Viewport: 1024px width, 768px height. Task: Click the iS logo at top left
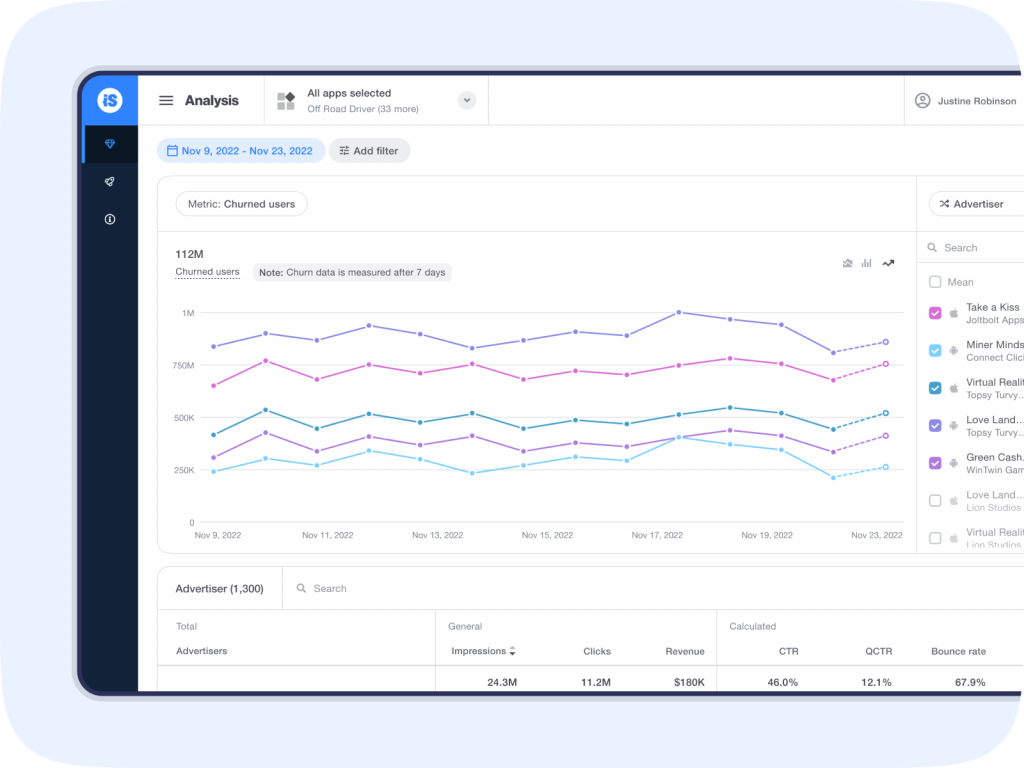tap(109, 100)
